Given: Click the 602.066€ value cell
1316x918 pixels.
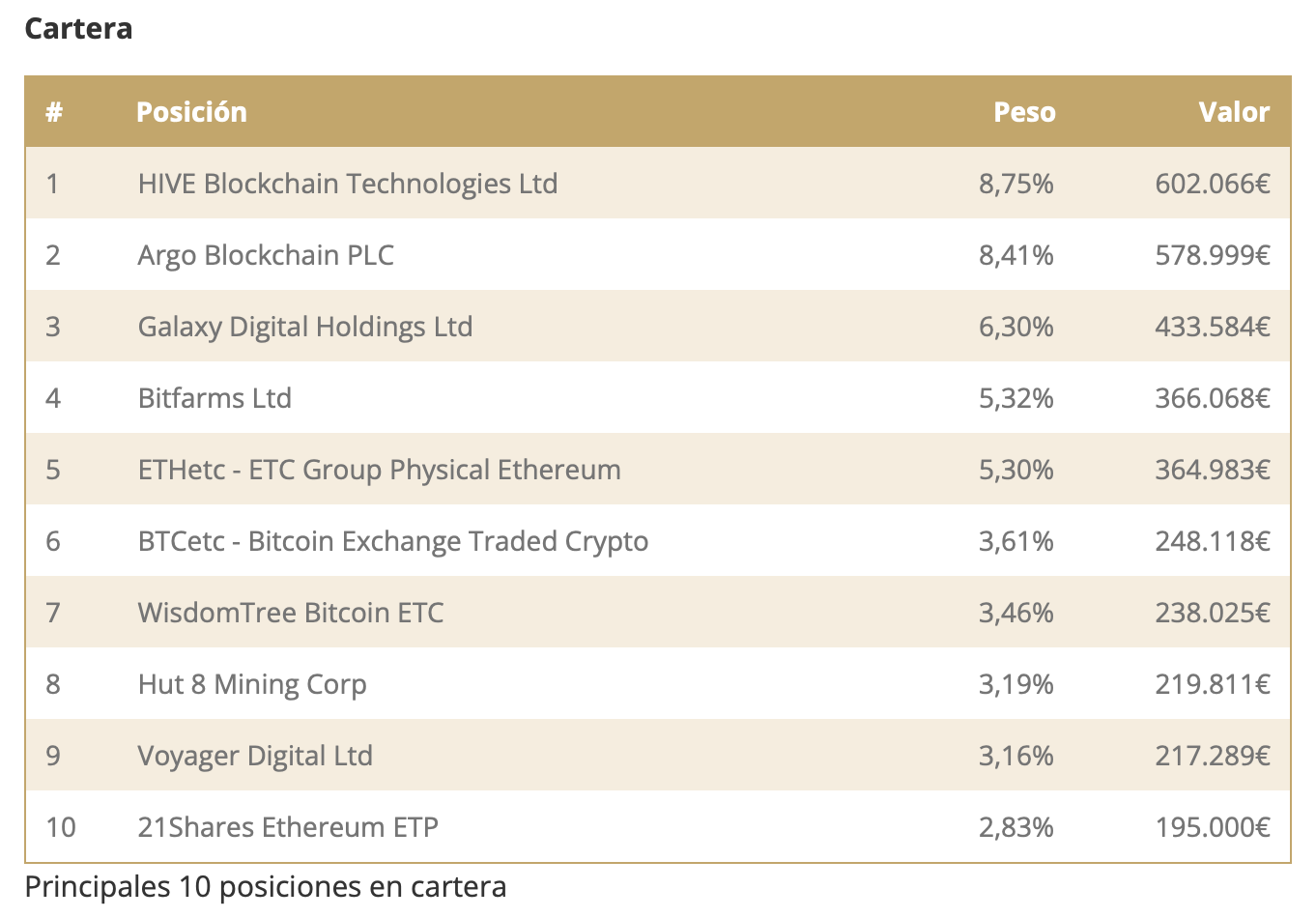Looking at the screenshot, I should coord(1212,184).
